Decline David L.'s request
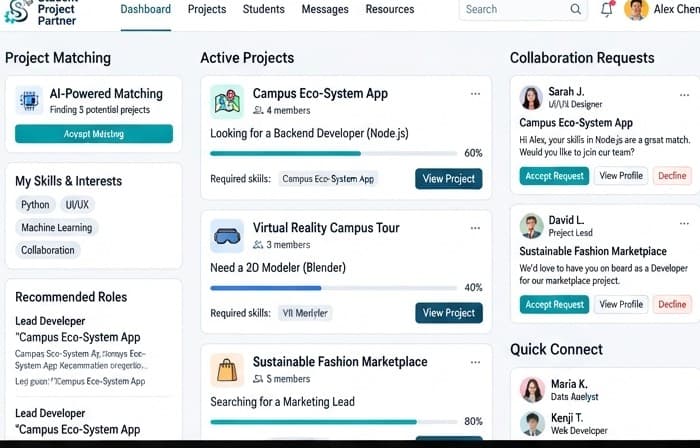Screen dimensions: 700x448 [x=672, y=304]
